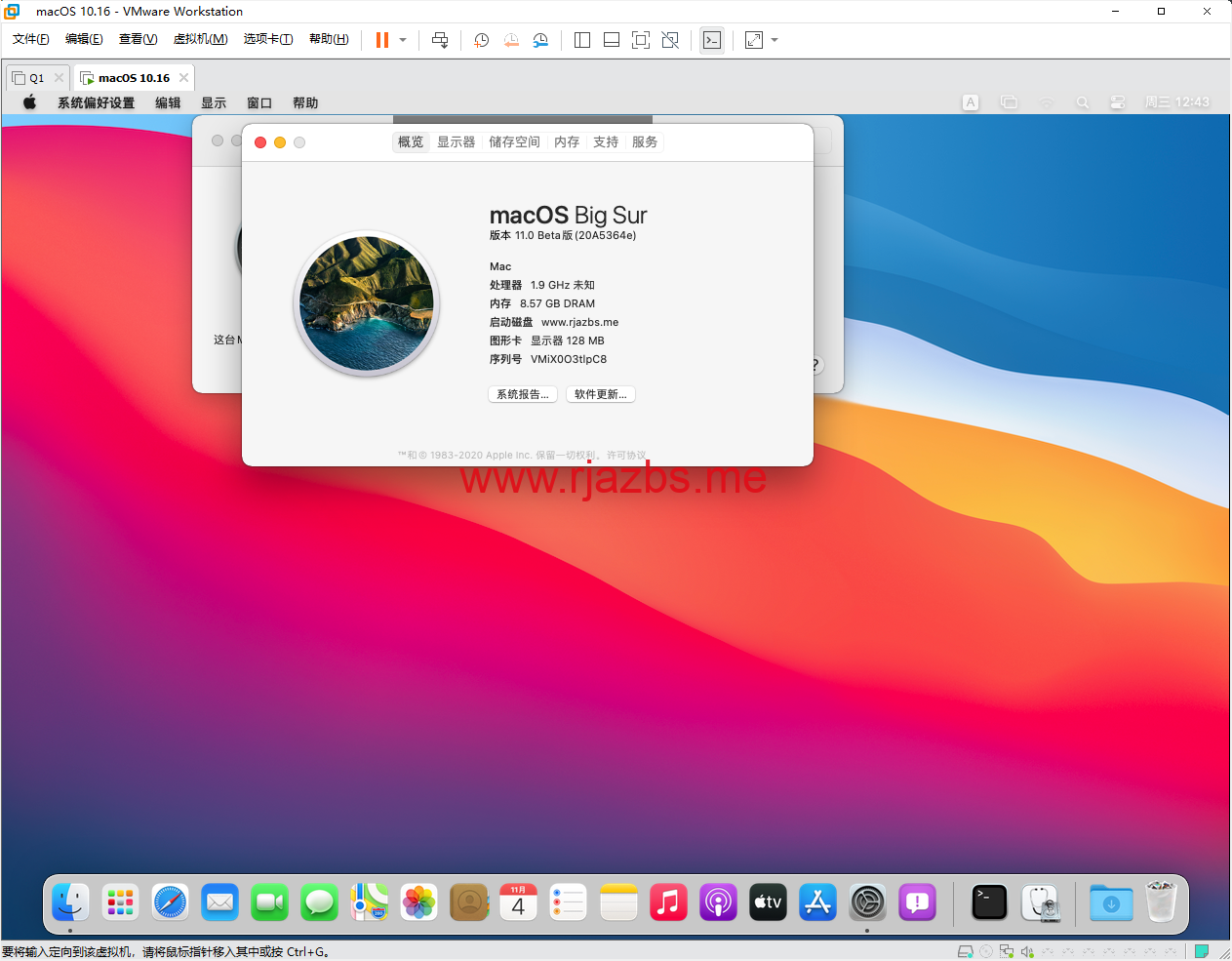Image resolution: width=1232 pixels, height=961 pixels.
Task: Revert the virtual machine to its snapshot
Action: click(511, 40)
